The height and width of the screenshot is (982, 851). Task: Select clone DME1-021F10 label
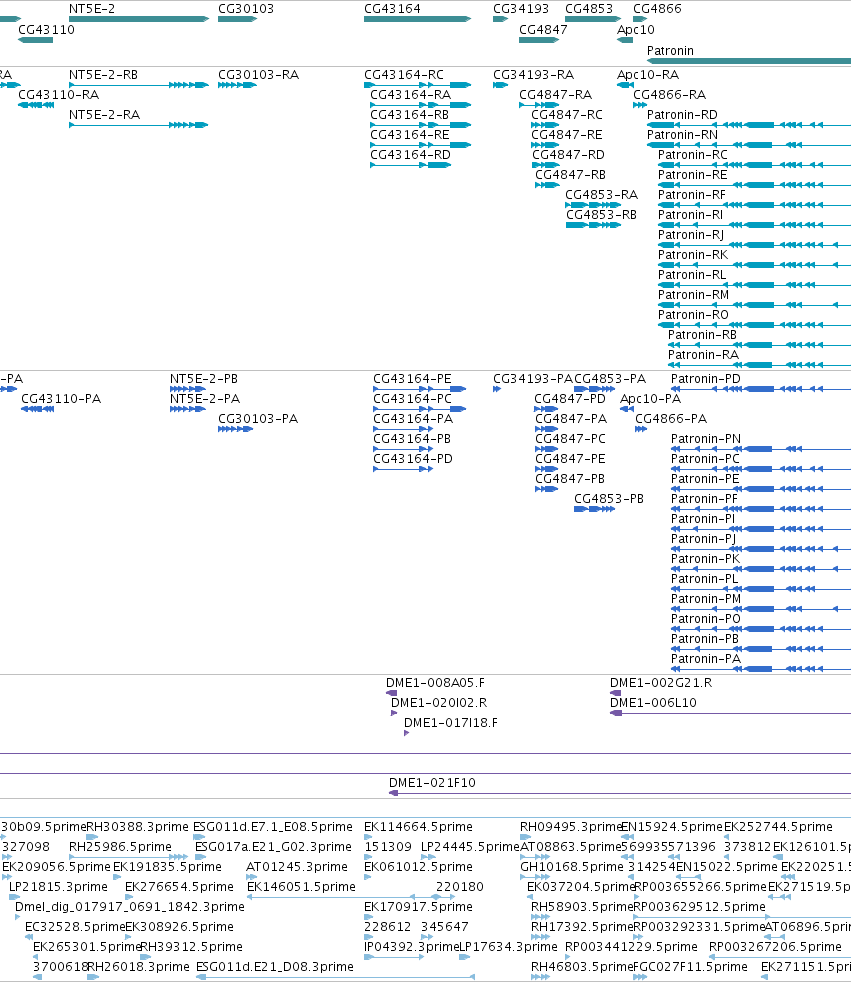click(x=432, y=783)
